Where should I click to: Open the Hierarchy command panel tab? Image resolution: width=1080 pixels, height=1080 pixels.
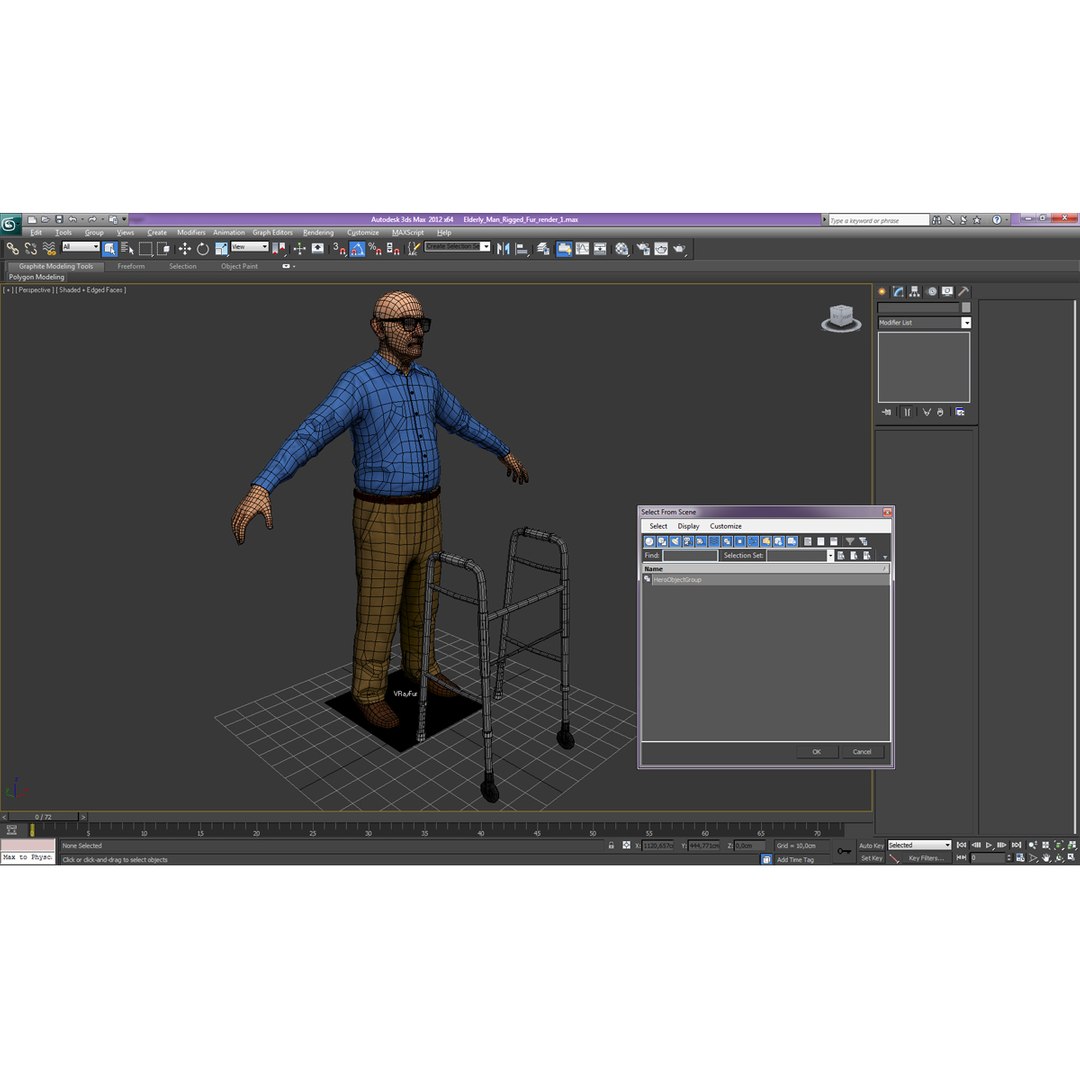pyautogui.click(x=915, y=291)
